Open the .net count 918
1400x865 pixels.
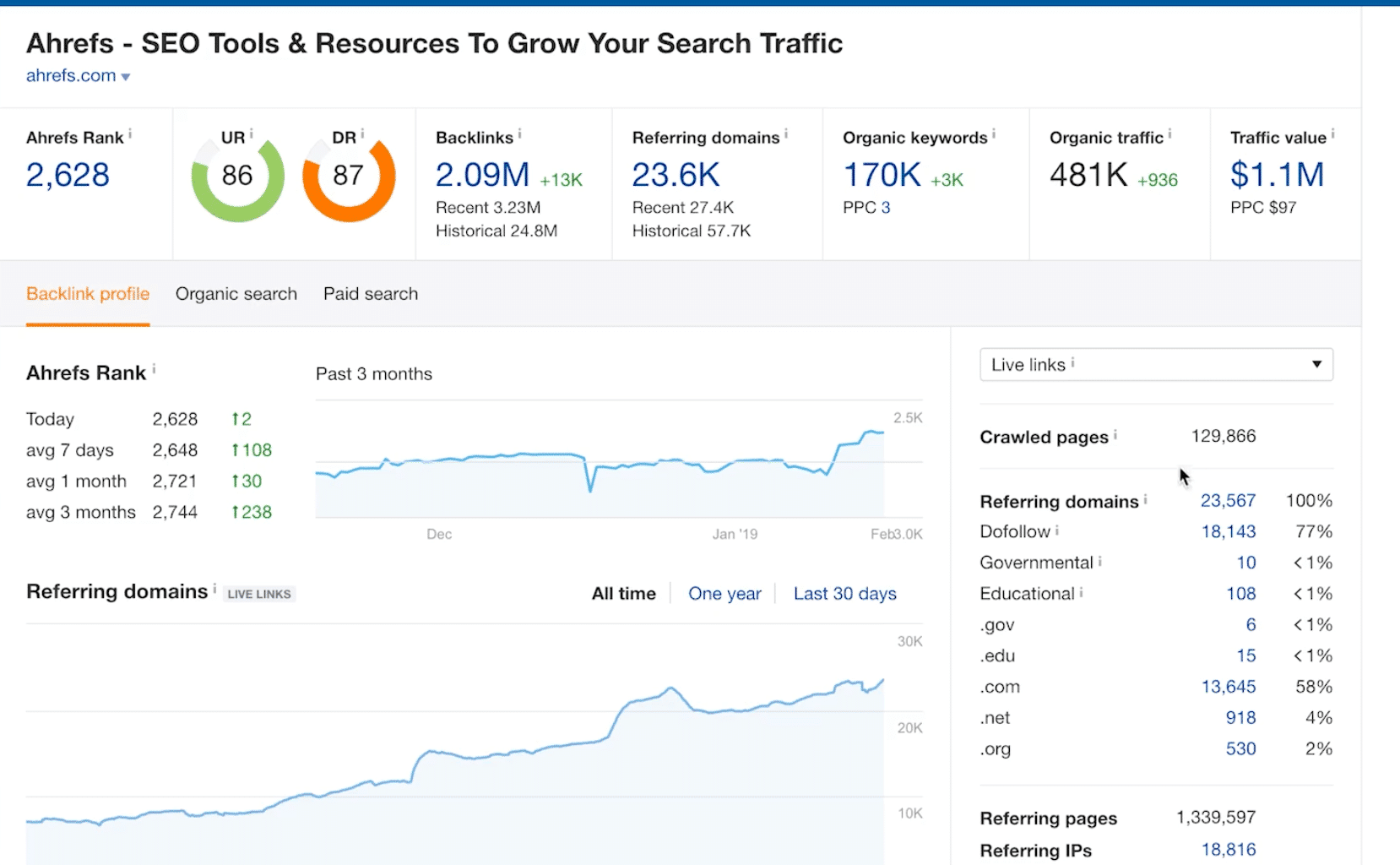[1241, 718]
